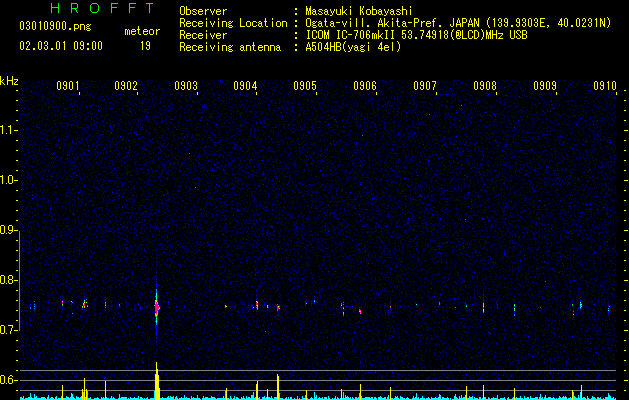Click the 1.1 kHz axis label
The image size is (629, 400).
[8, 130]
